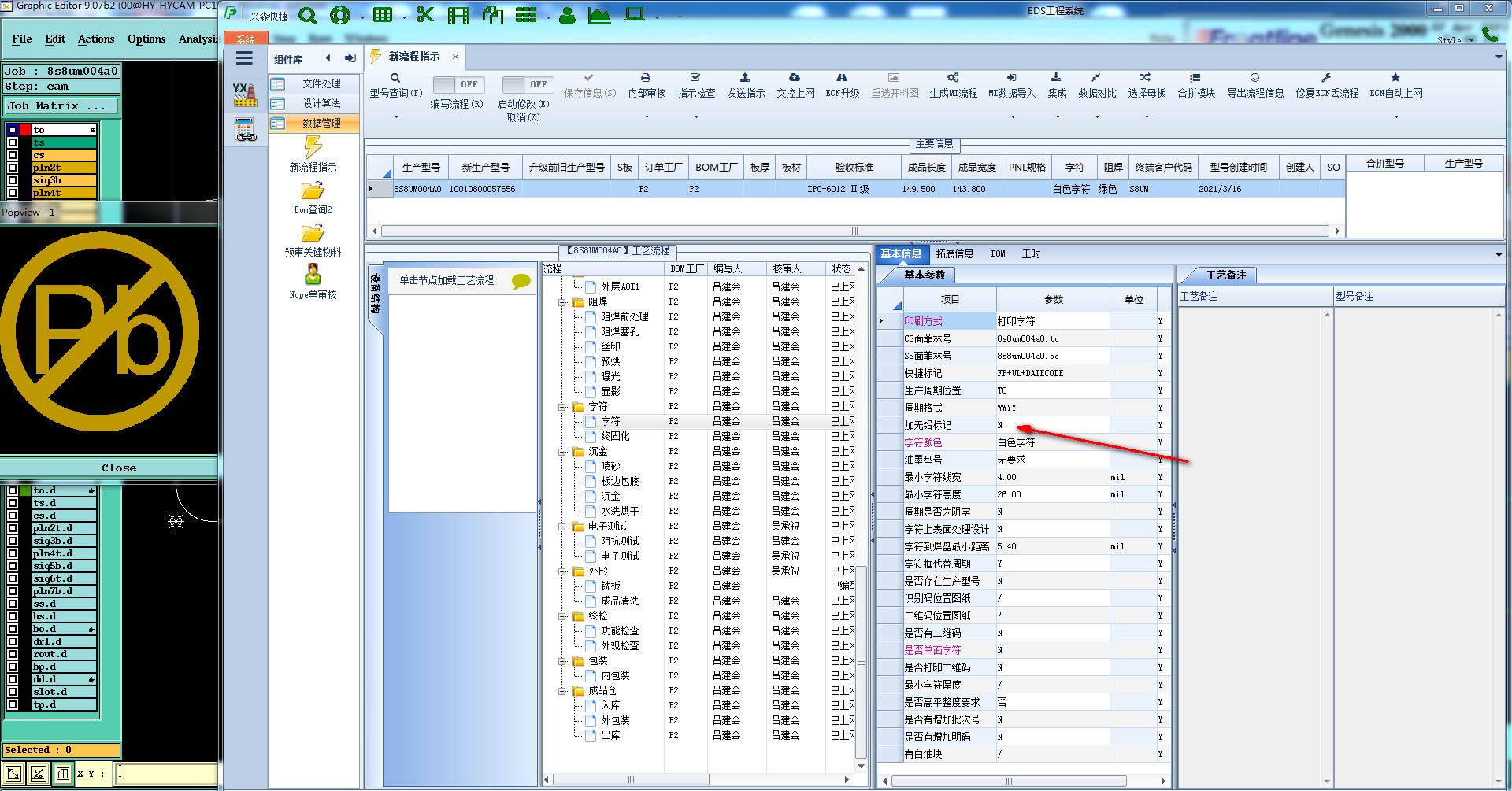The width and height of the screenshot is (1512, 791).
Task: Toggle the 启动修改 OFF switch
Action: [x=528, y=84]
